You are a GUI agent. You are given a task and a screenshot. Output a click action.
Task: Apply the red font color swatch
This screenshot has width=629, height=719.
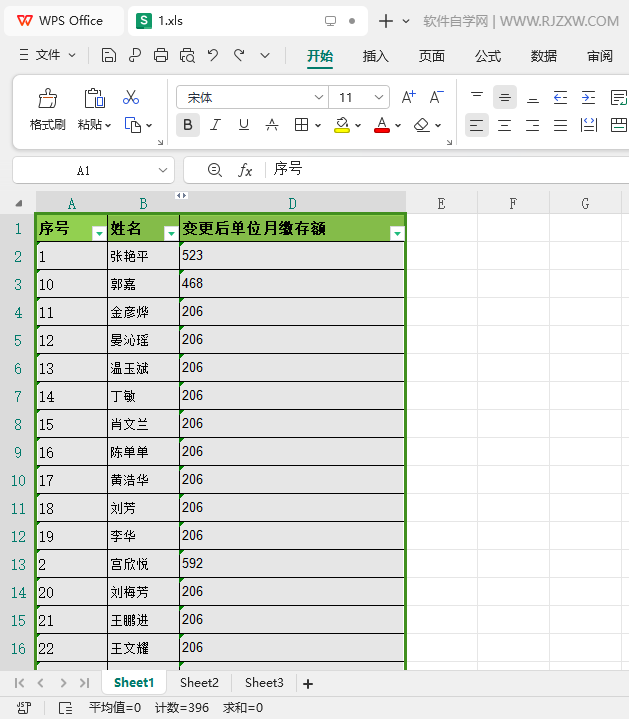[x=382, y=125]
